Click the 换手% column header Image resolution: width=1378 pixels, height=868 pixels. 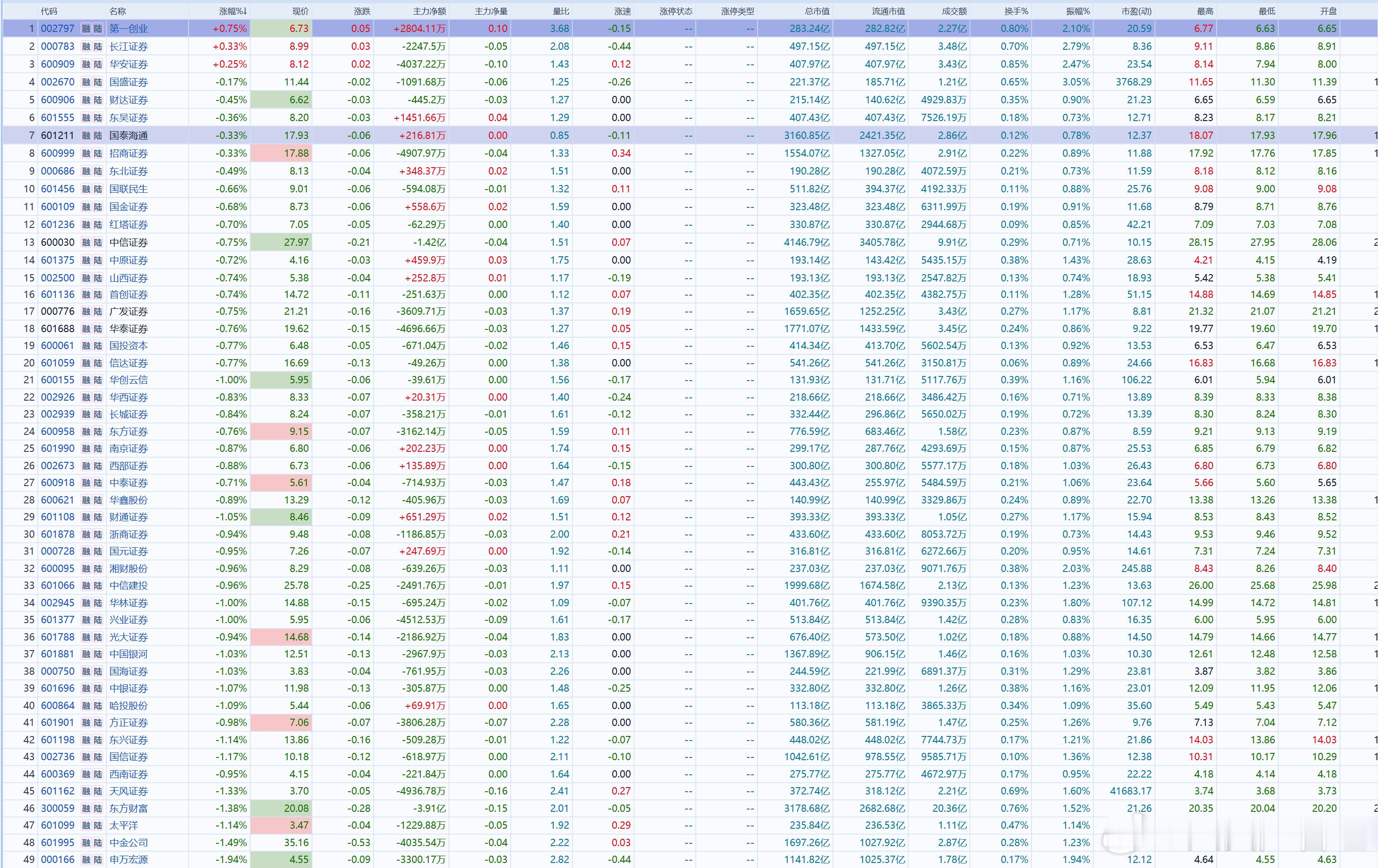pos(1016,11)
